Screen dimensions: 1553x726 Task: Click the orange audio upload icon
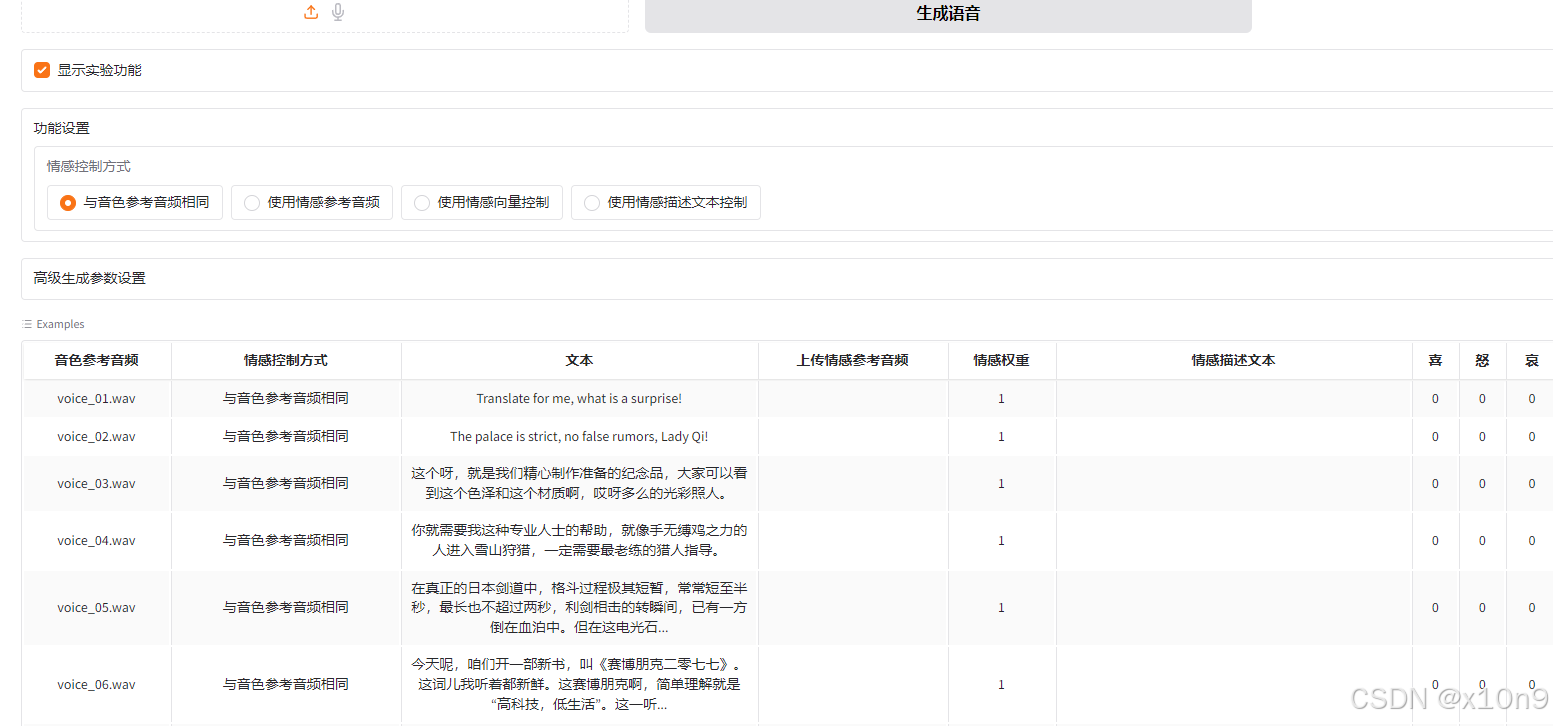click(311, 12)
